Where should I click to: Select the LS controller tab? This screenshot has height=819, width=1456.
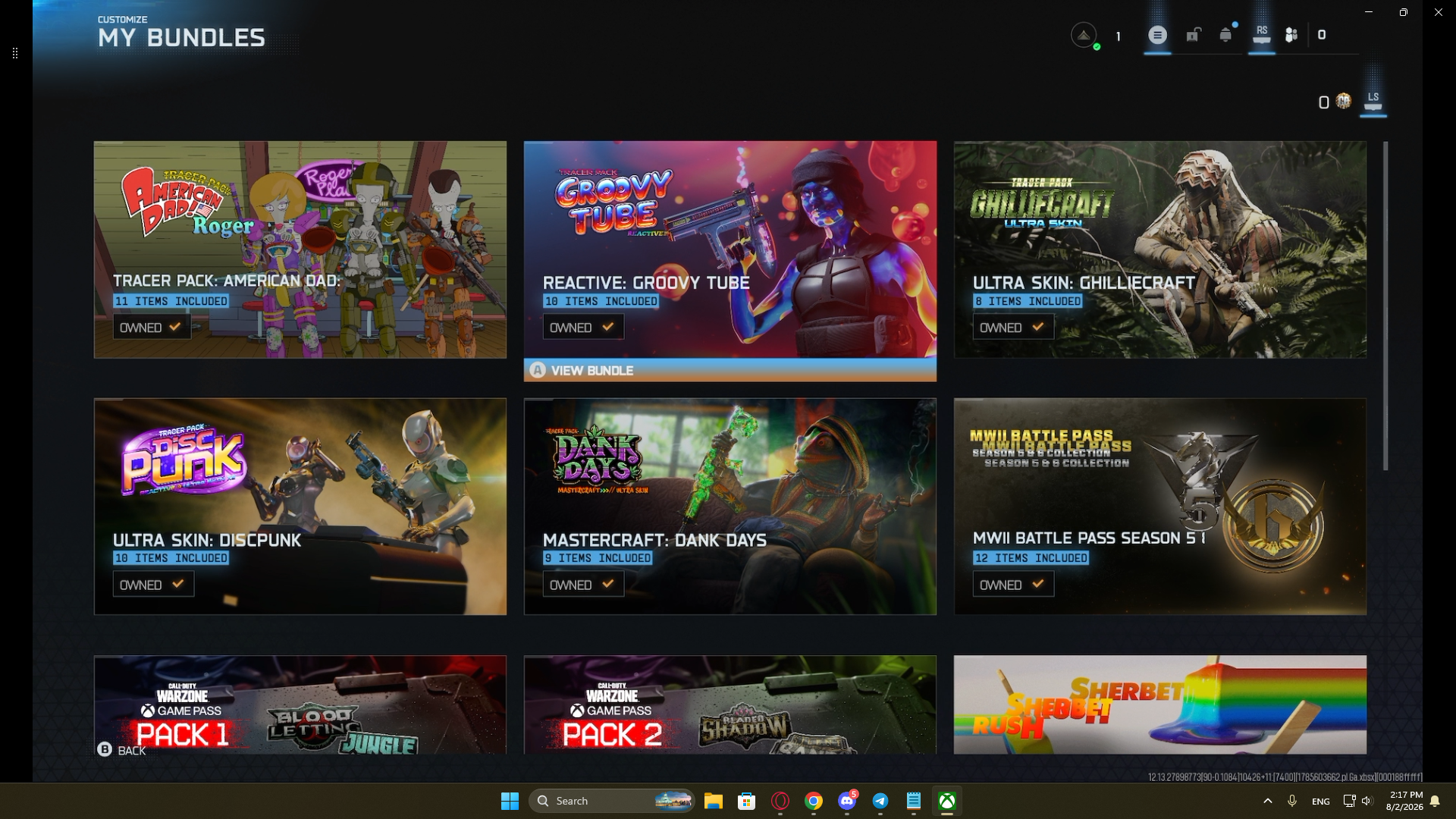coord(1373,102)
